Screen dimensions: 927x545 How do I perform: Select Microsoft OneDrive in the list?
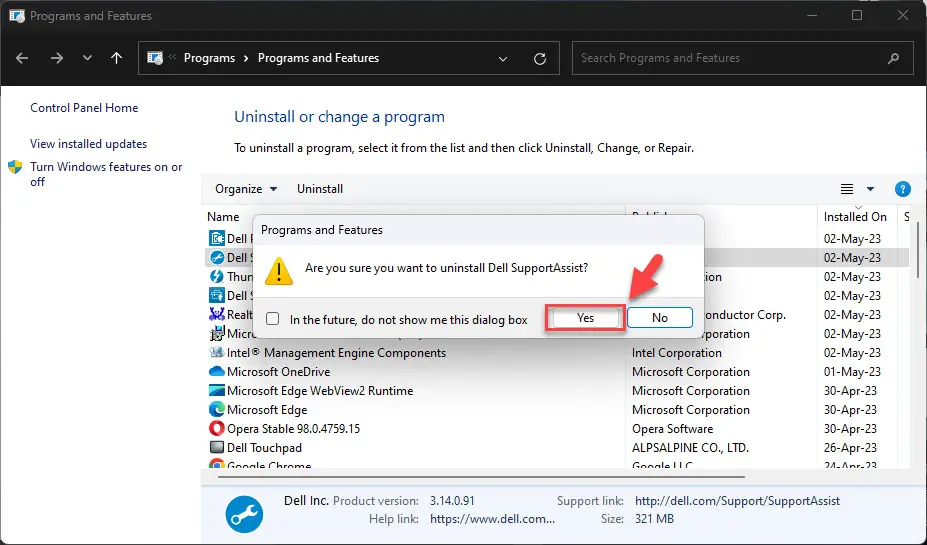556,372
